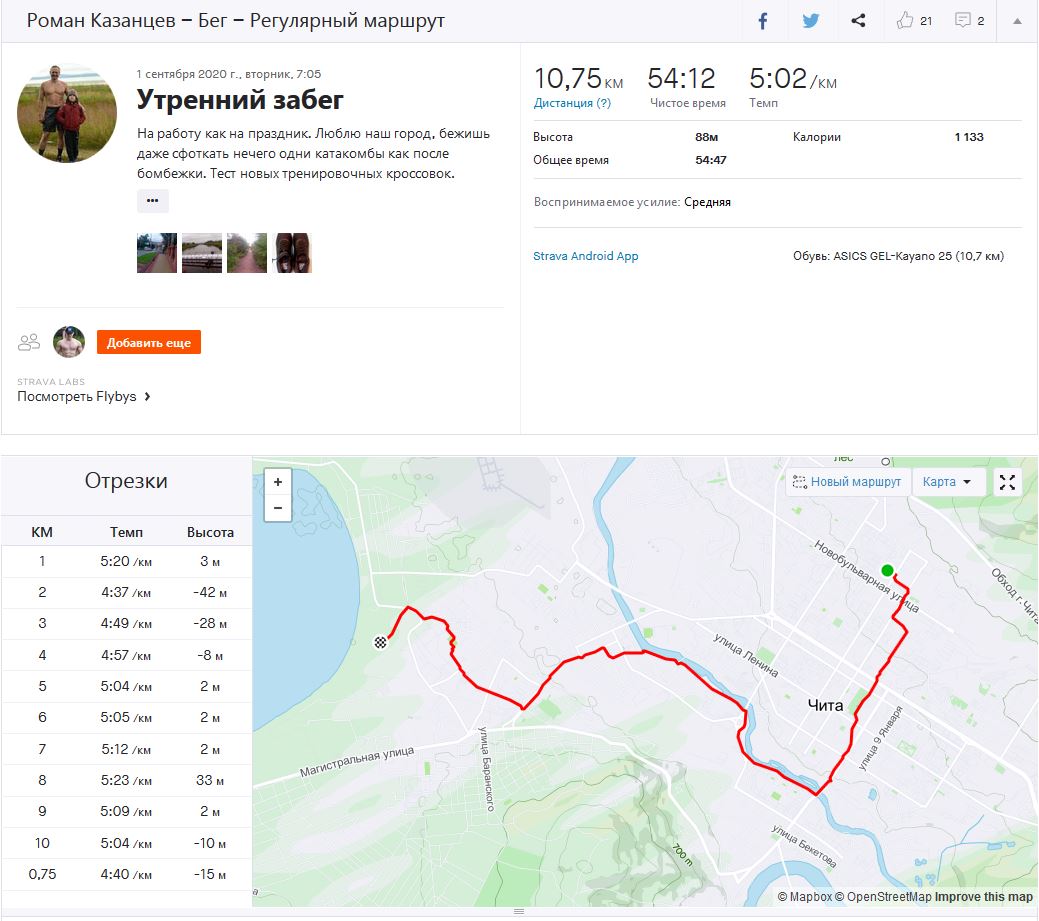Click Новый маршрут on the map
The image size is (1039, 921).
[846, 482]
